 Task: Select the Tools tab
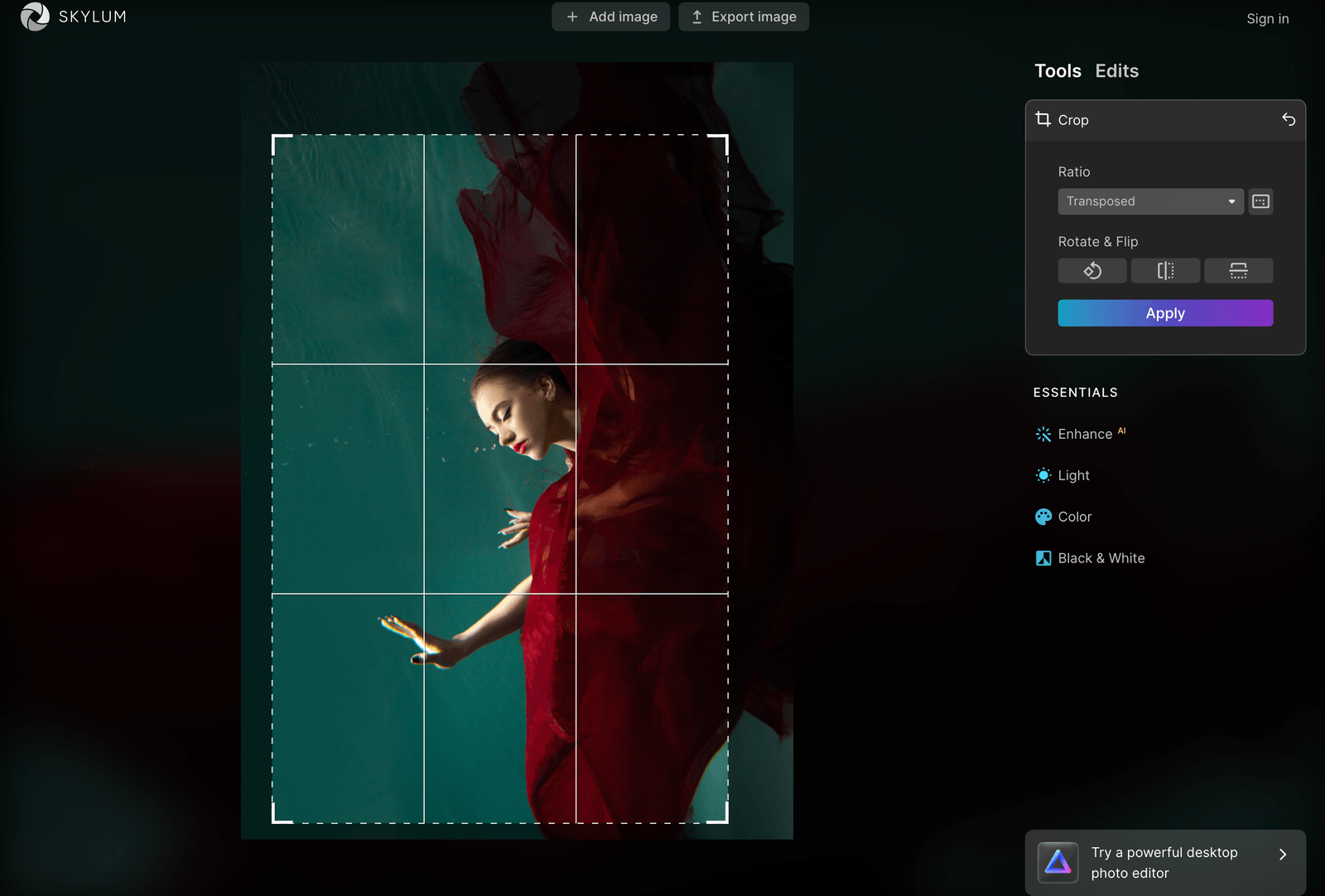click(x=1058, y=71)
